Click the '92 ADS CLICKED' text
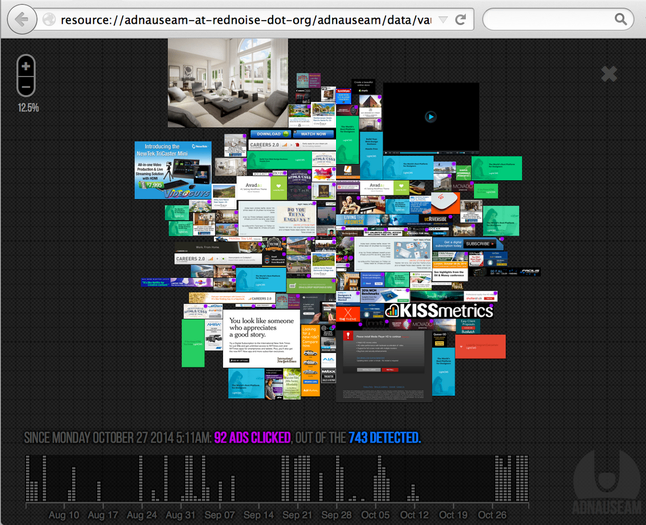Screen dimensions: 646x525 coord(252,438)
